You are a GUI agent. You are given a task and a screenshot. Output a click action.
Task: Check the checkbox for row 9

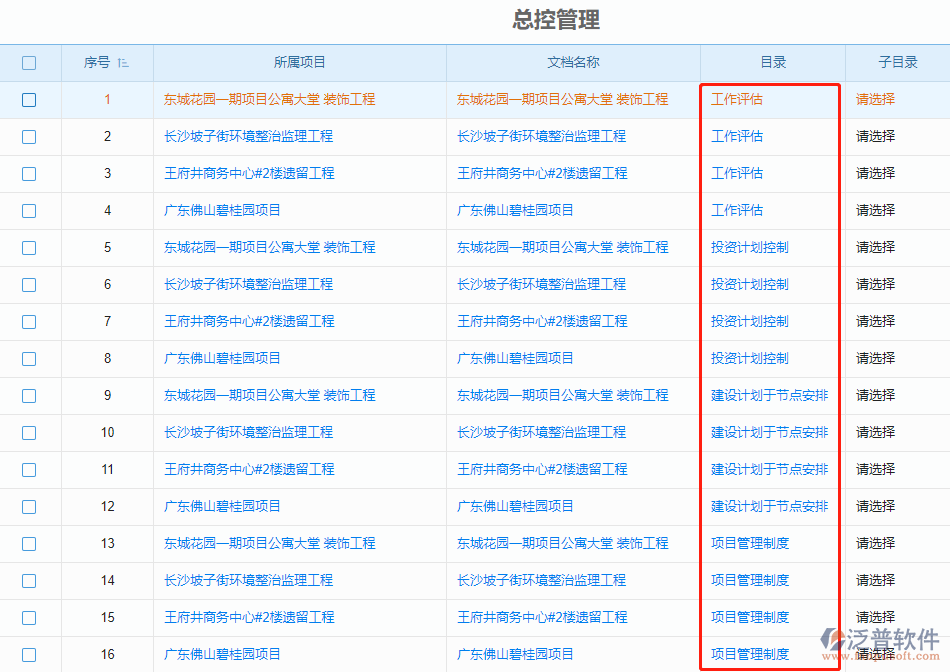[x=29, y=395]
